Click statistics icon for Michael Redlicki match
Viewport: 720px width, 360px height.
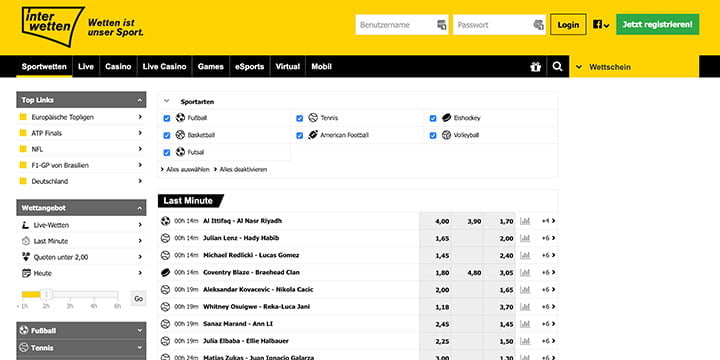525,255
